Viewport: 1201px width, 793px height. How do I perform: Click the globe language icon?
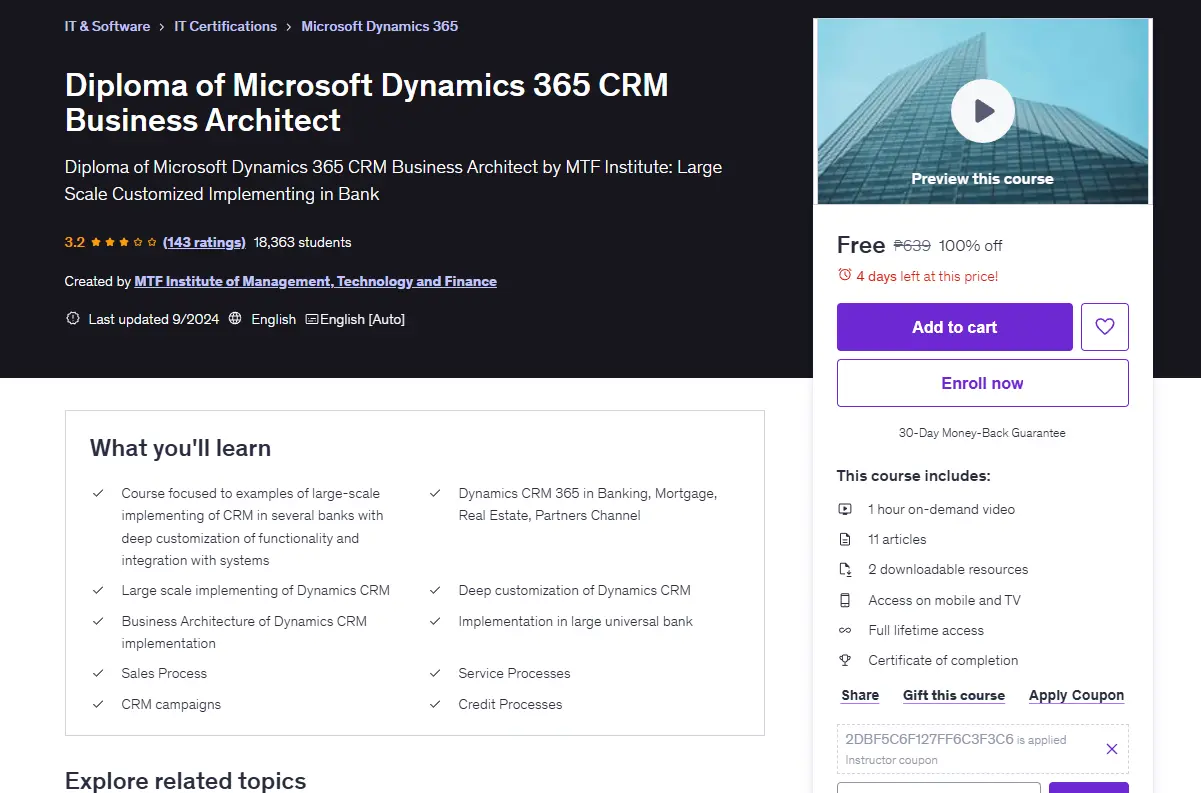(235, 319)
